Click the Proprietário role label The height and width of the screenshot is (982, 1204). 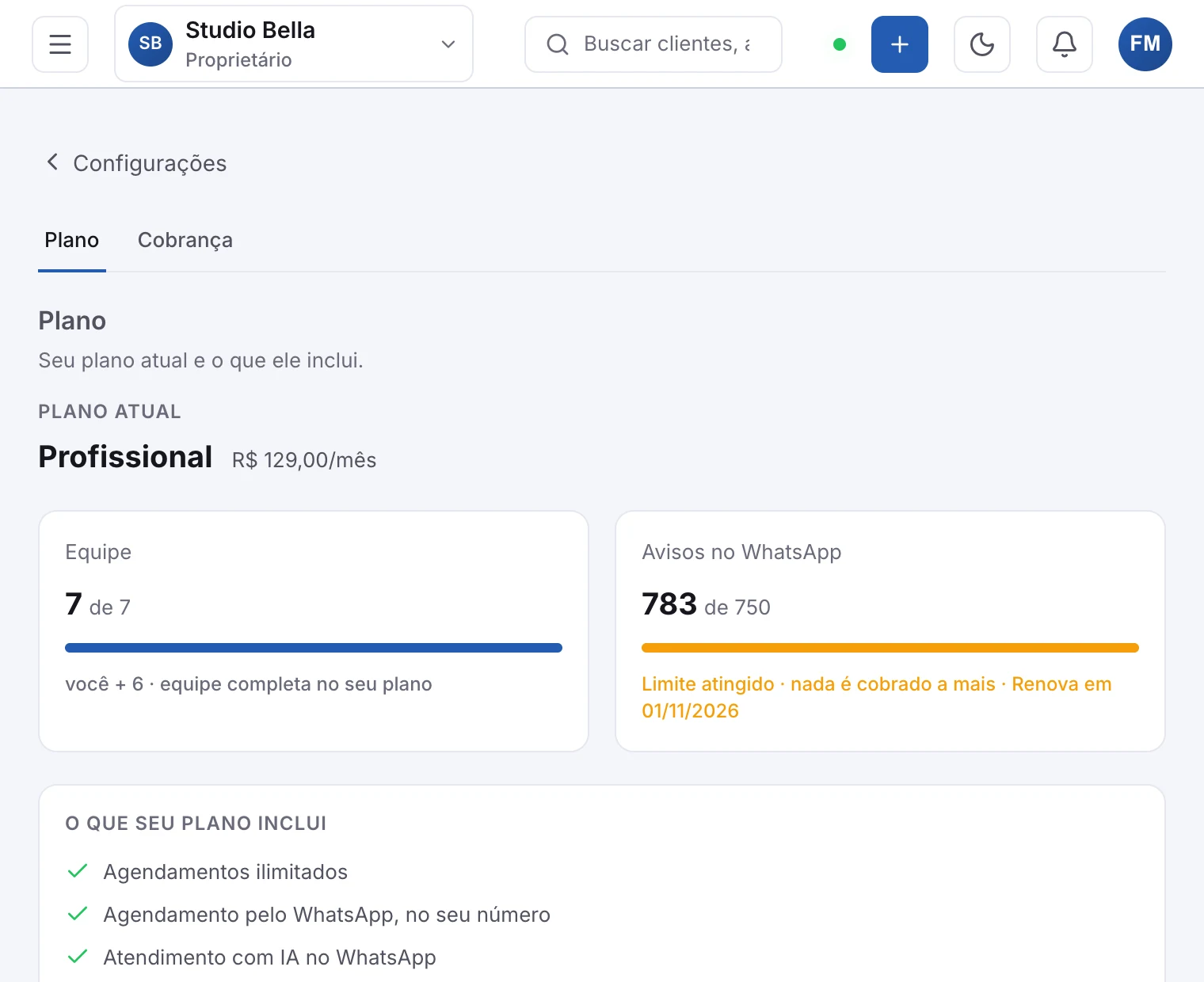click(x=238, y=60)
